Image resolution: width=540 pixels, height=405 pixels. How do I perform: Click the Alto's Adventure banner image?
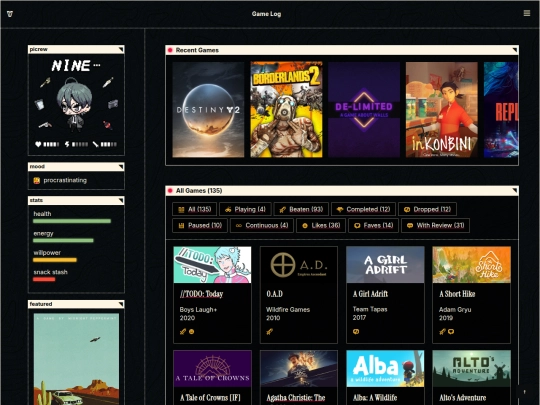click(x=471, y=368)
